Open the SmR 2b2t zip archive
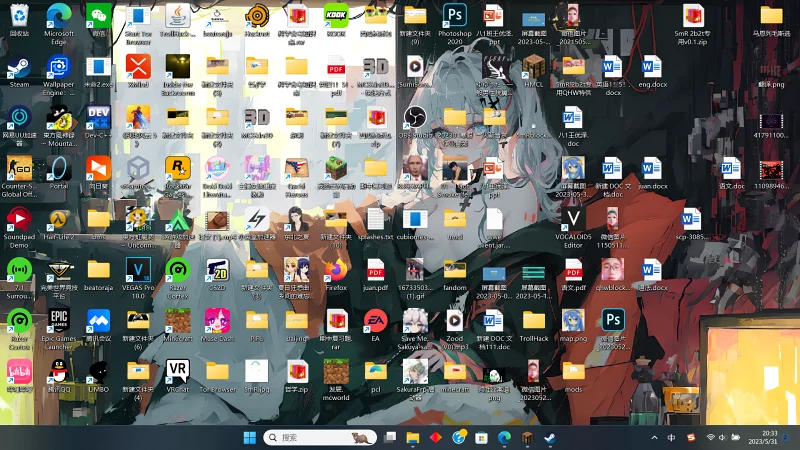 [693, 24]
